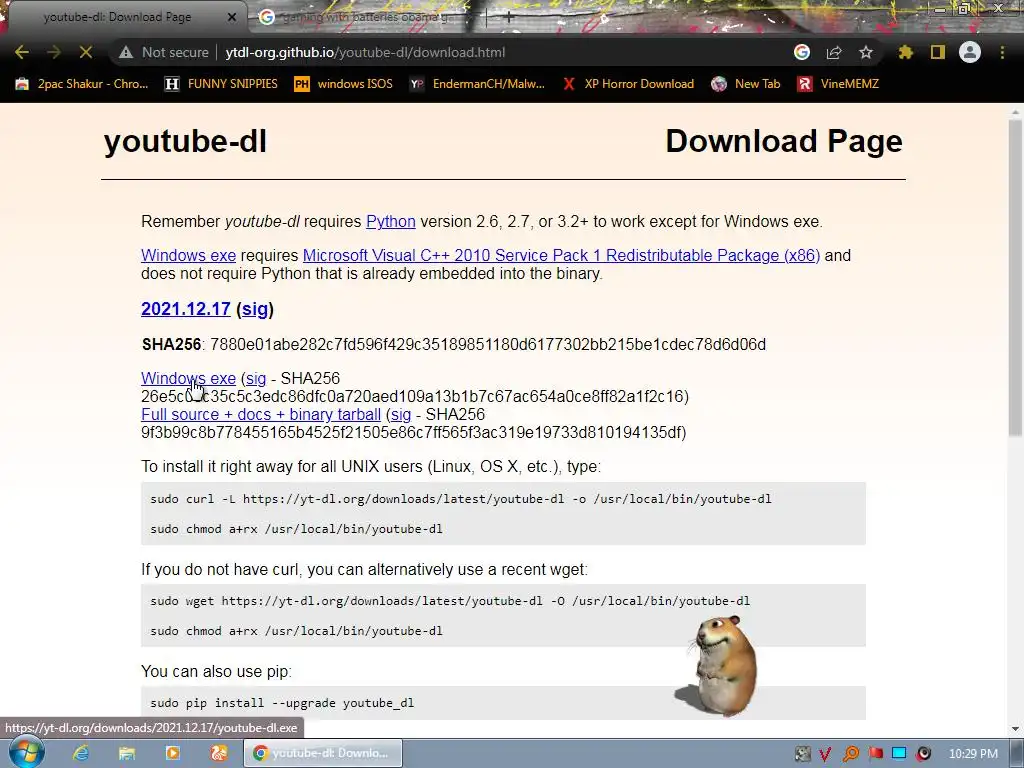1024x768 pixels.
Task: Open the EndermanCH/Malw... bookmark
Action: (x=477, y=84)
